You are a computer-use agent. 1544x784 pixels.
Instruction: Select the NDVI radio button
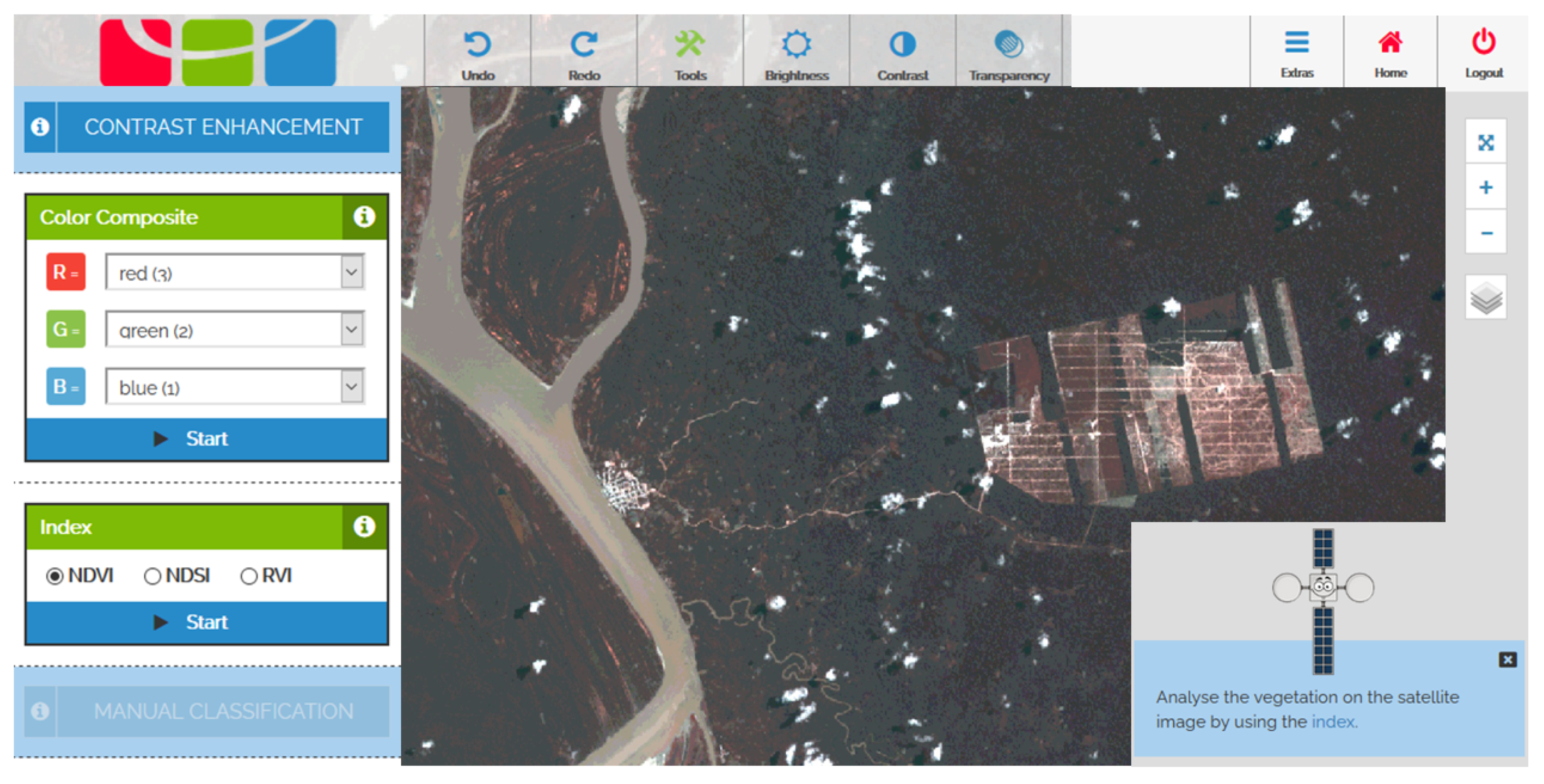[x=56, y=576]
